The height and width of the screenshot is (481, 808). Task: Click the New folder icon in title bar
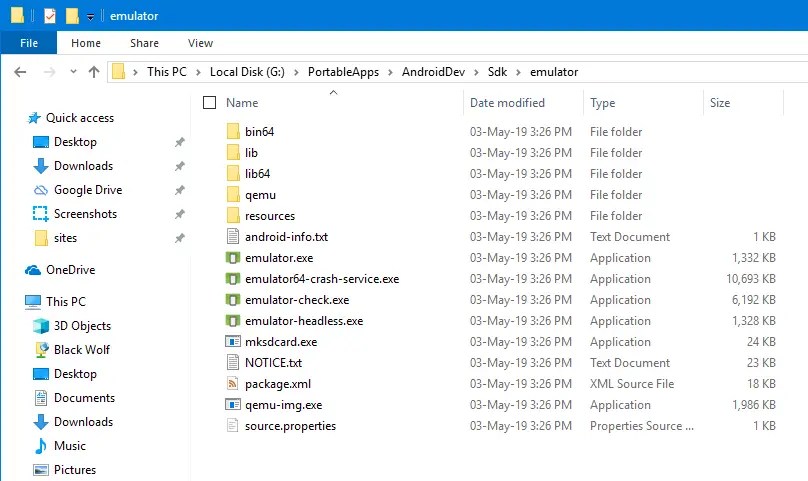tap(72, 16)
